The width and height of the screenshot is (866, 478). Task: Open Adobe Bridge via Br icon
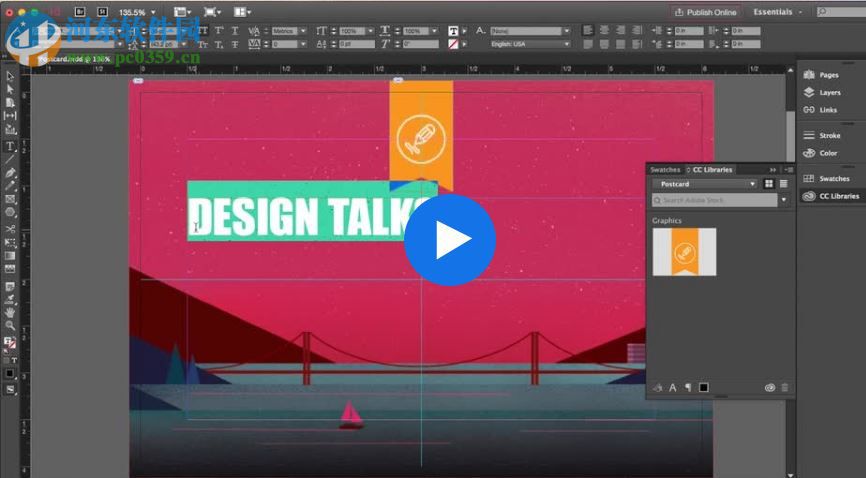(x=80, y=12)
